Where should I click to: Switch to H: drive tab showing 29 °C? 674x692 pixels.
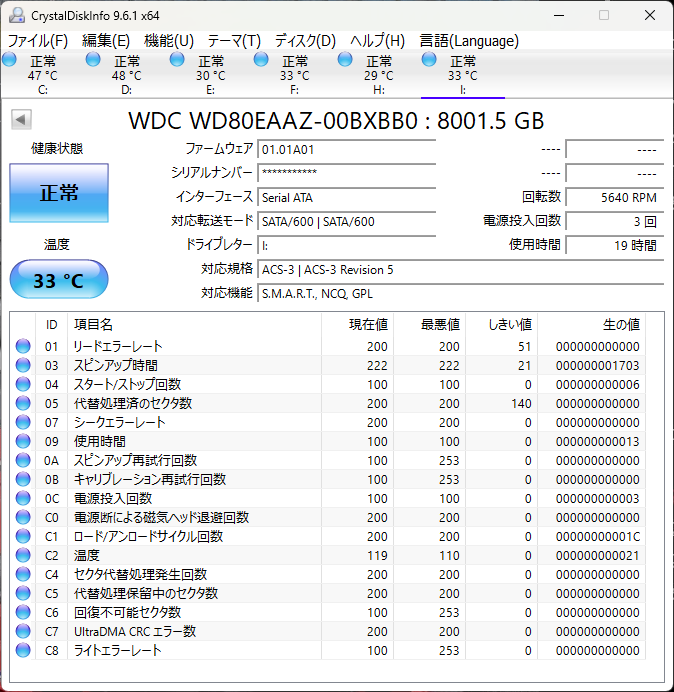coord(378,75)
